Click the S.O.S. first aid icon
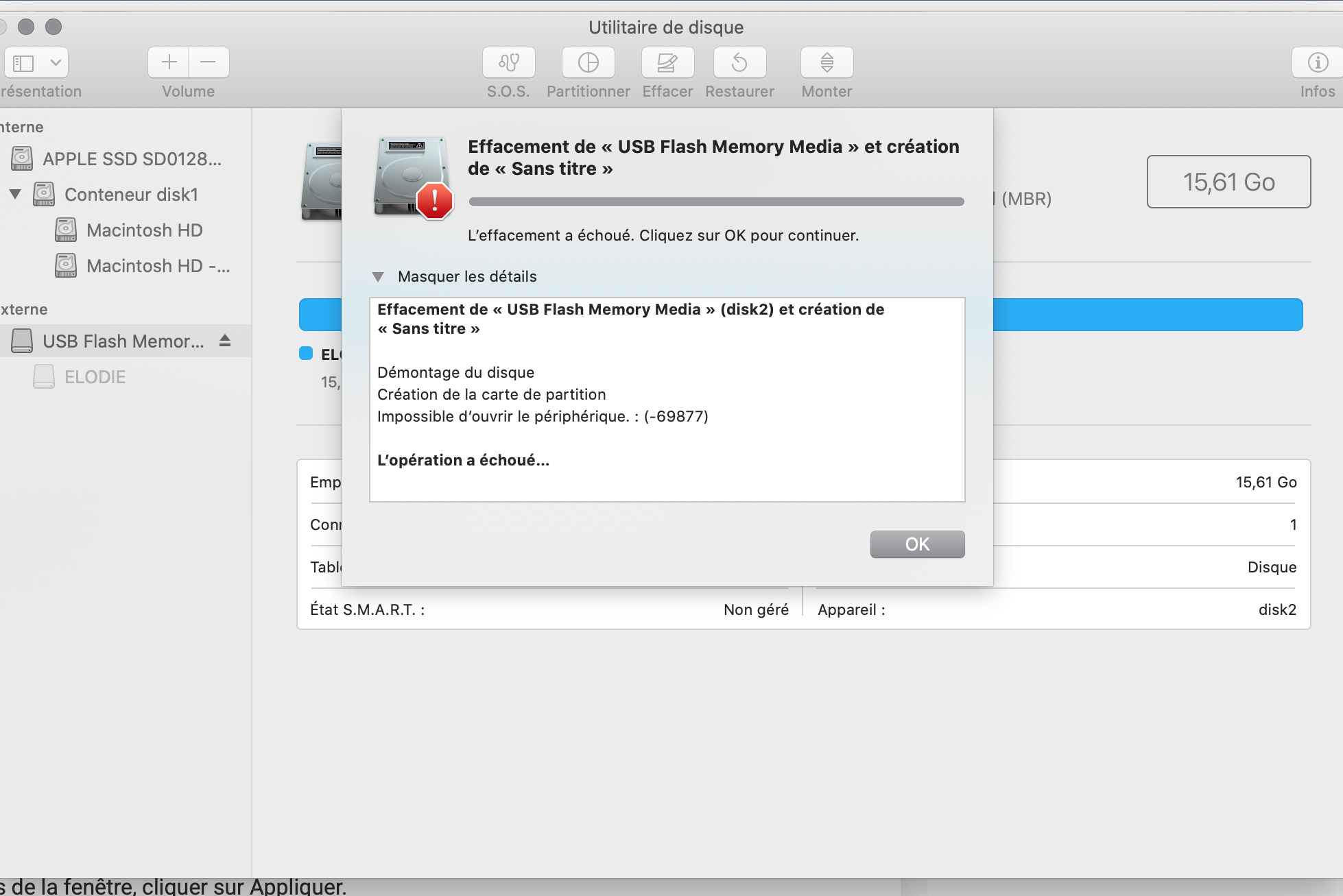 (508, 63)
